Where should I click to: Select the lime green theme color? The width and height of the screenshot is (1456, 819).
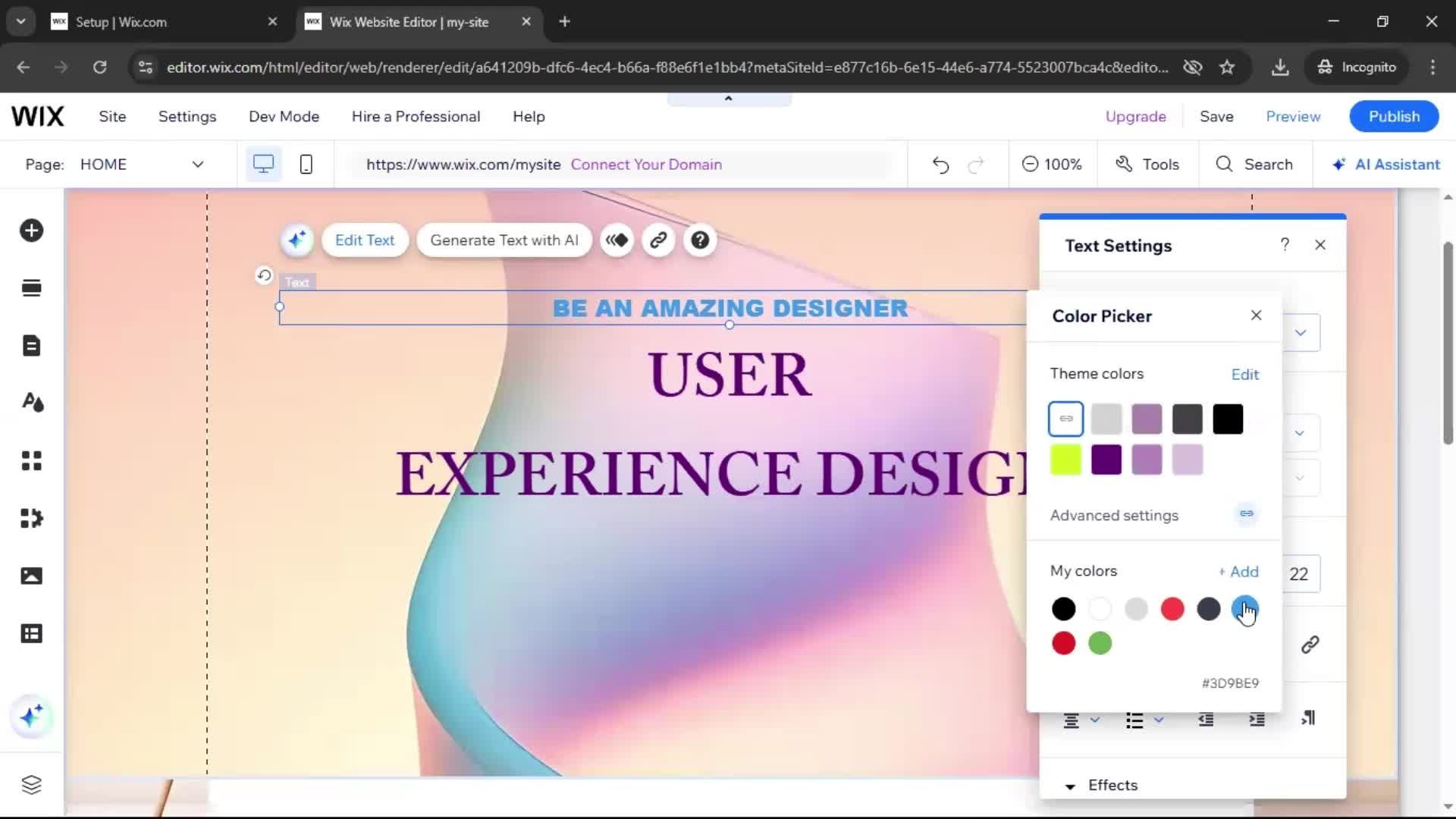[1065, 460]
